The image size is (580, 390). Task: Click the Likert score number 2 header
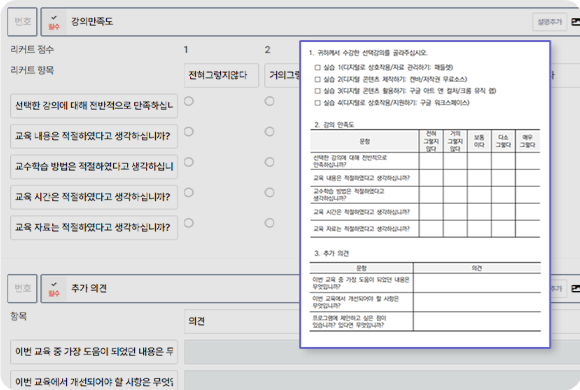tap(267, 50)
